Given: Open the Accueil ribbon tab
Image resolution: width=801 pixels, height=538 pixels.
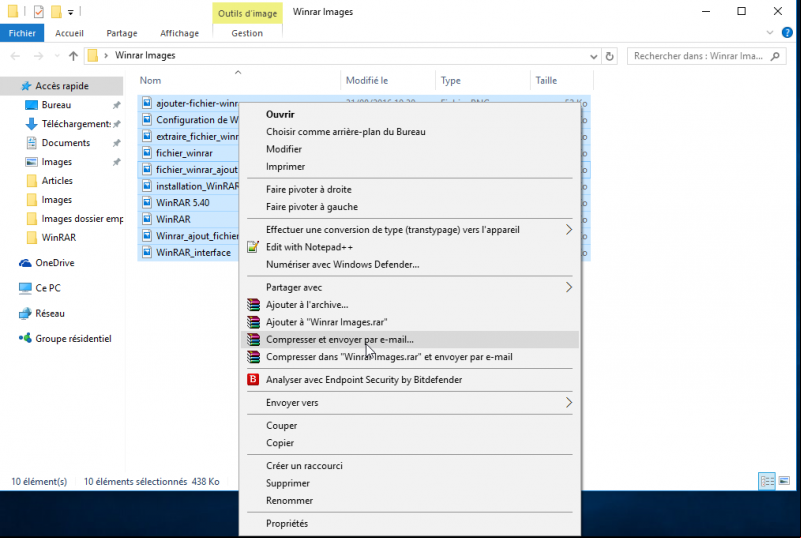Looking at the screenshot, I should tap(69, 33).
